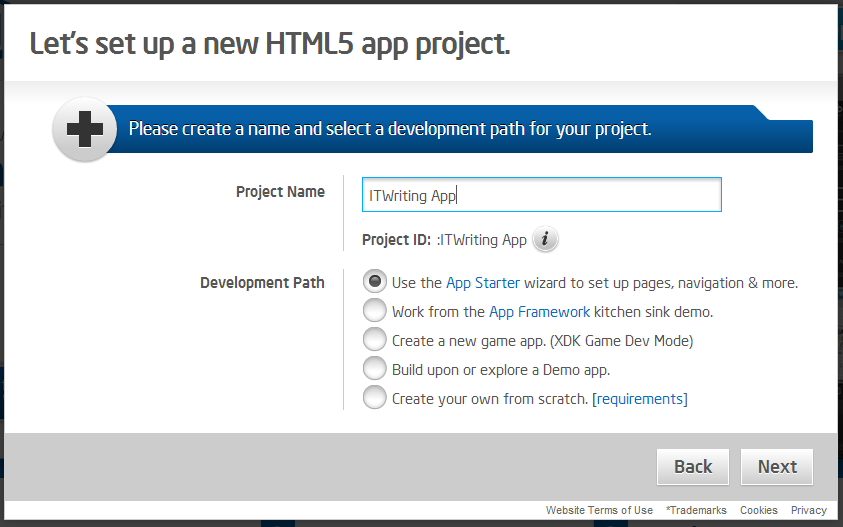The width and height of the screenshot is (843, 527).
Task: Choose the App Framework kitchen sink radio button
Action: [374, 310]
